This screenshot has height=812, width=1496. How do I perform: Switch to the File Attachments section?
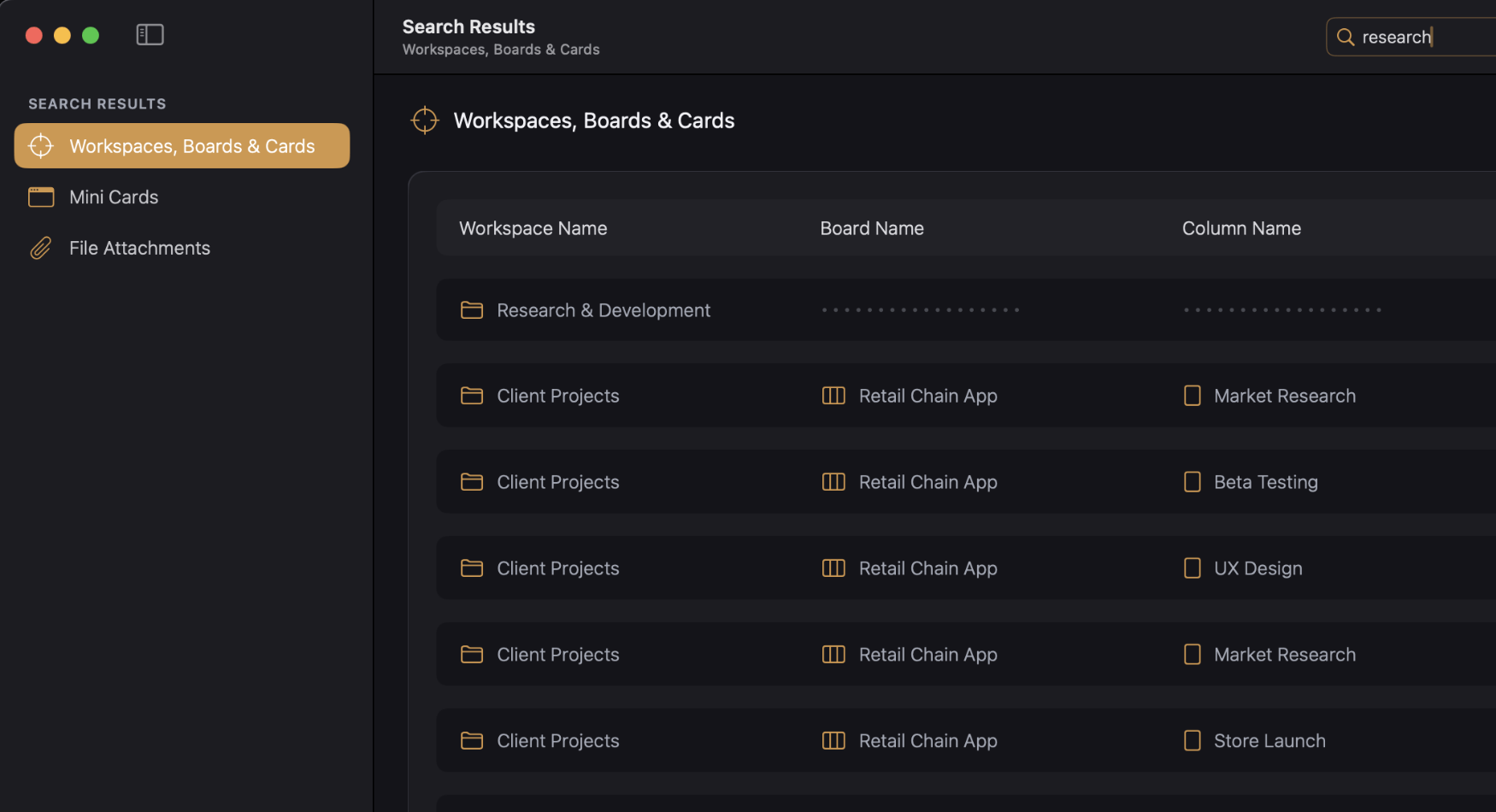(139, 248)
